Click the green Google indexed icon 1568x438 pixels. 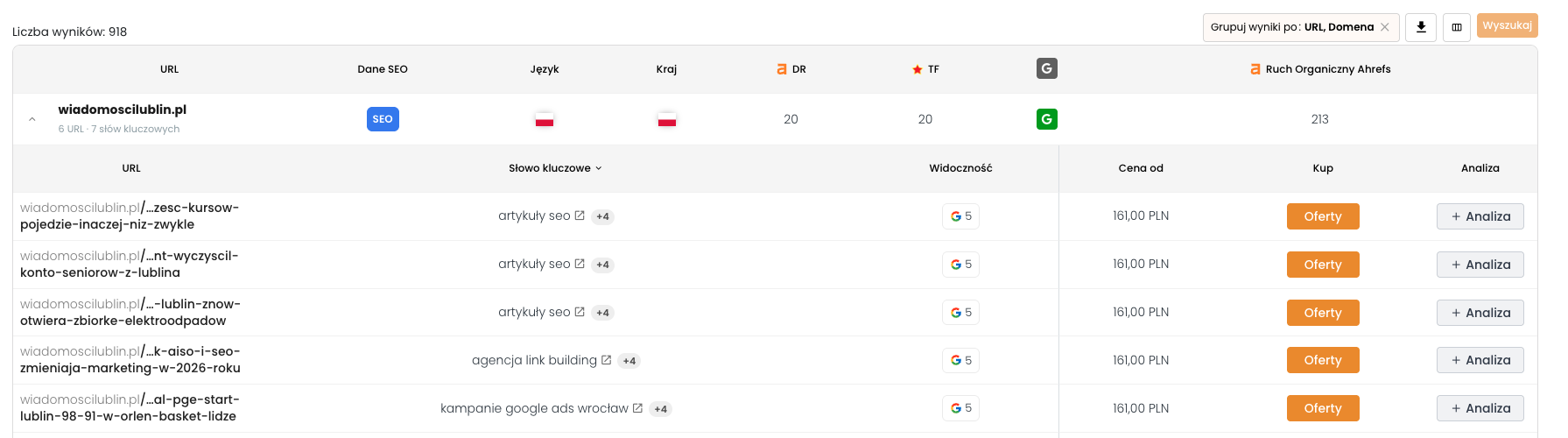1046,119
